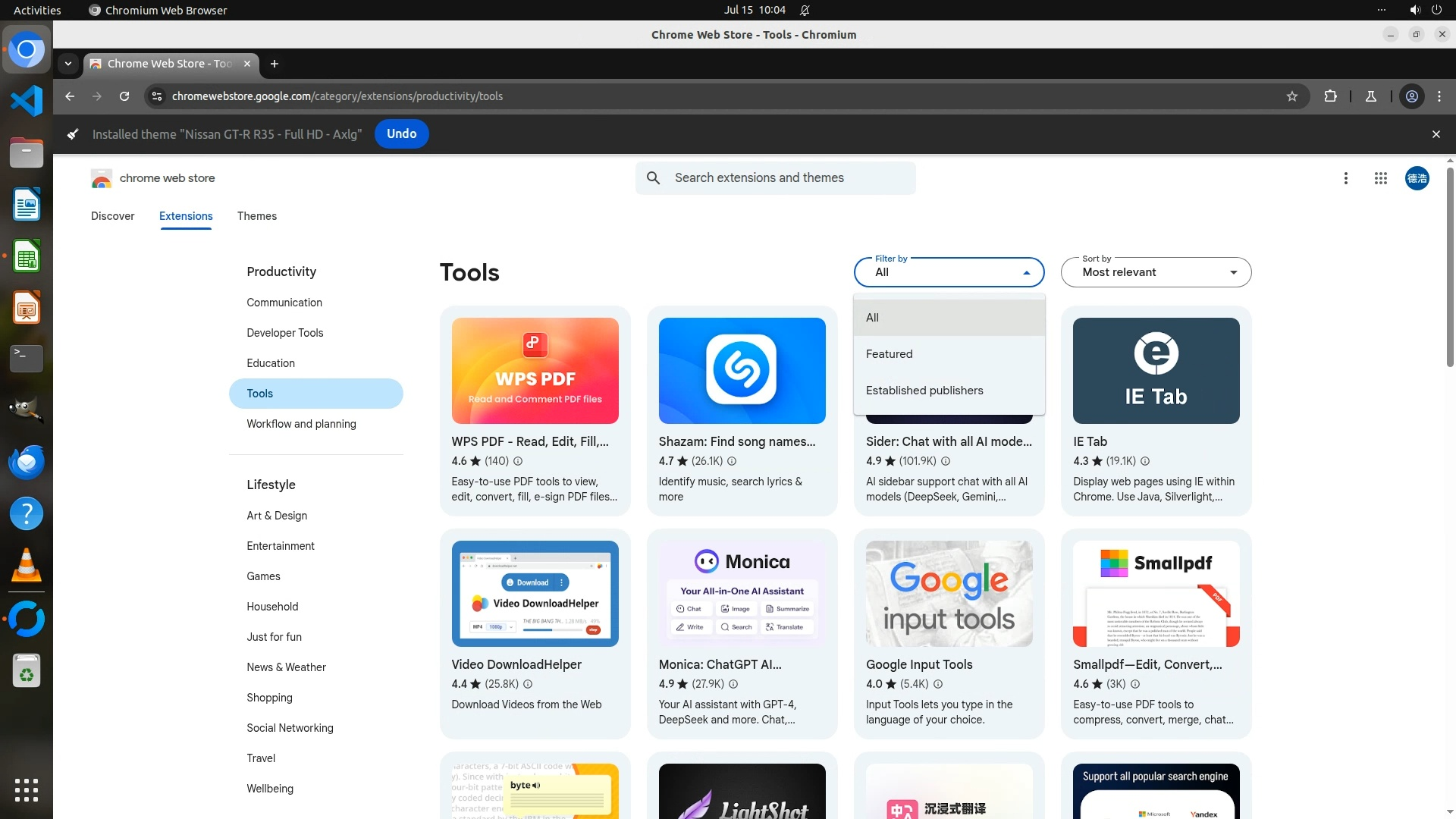Open VLC media player from dock
Screen dimensions: 1456x819
coord(27,566)
